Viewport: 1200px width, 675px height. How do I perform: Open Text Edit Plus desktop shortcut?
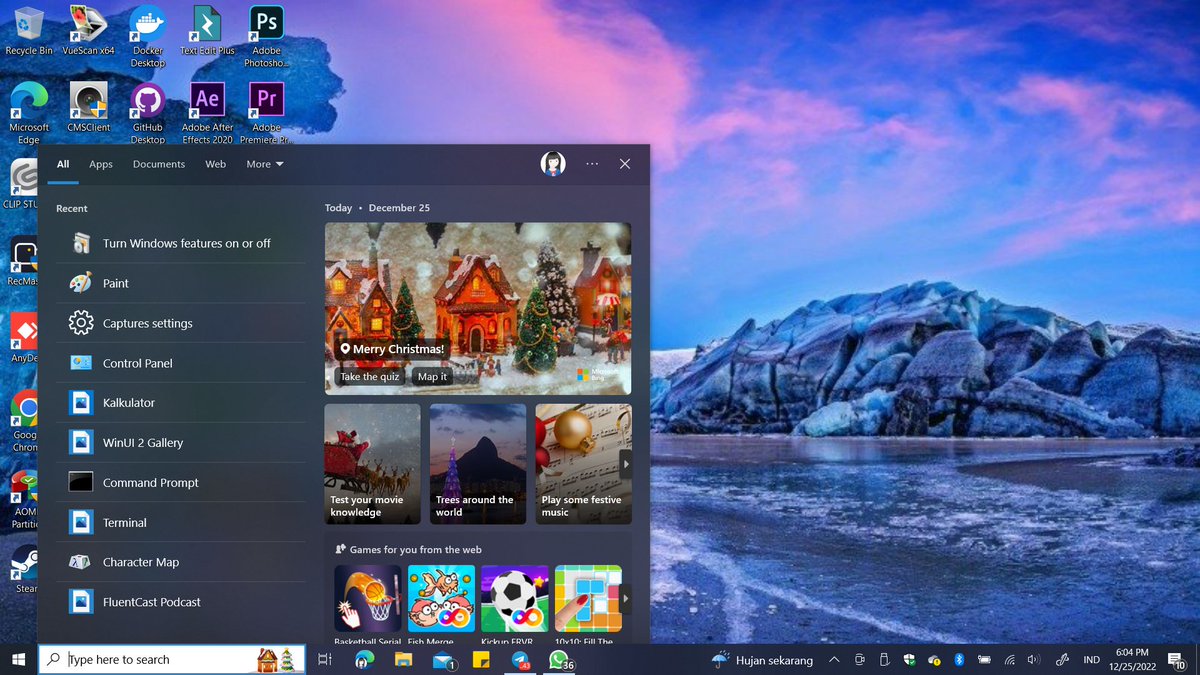(207, 30)
